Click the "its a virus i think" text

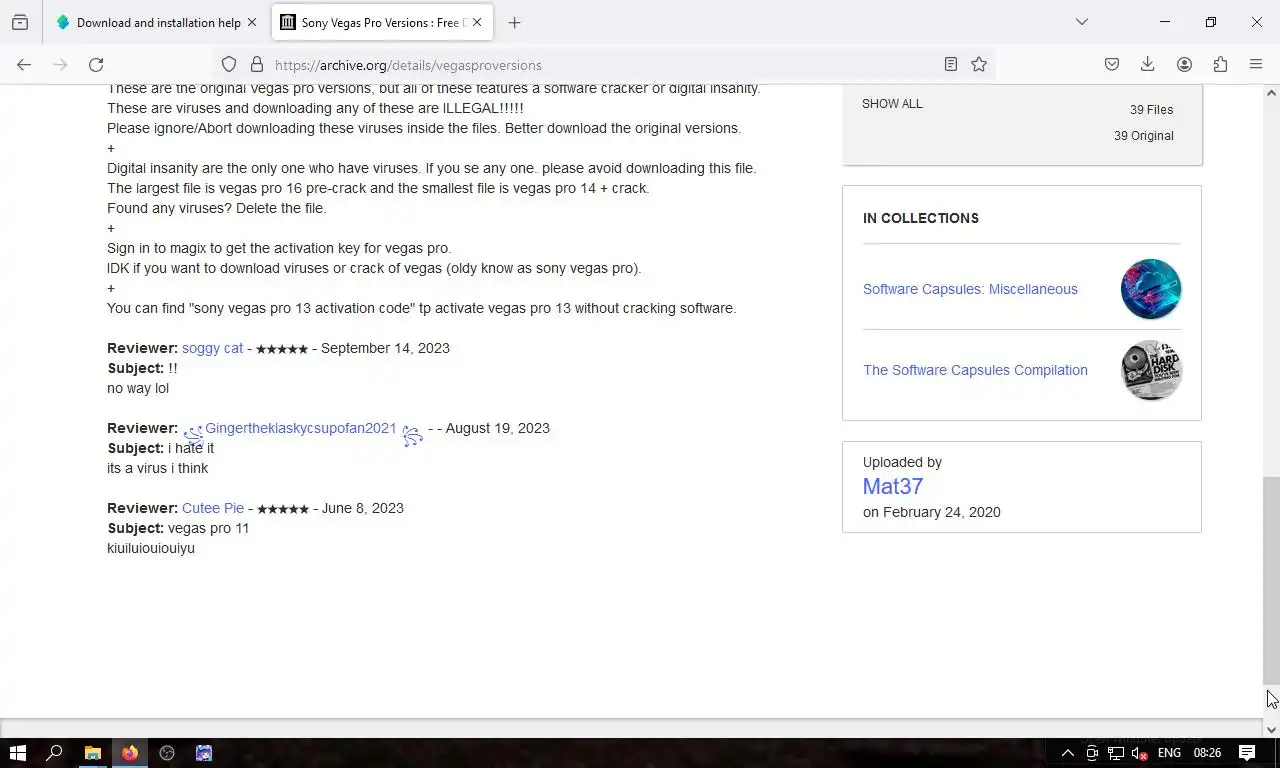(x=158, y=468)
